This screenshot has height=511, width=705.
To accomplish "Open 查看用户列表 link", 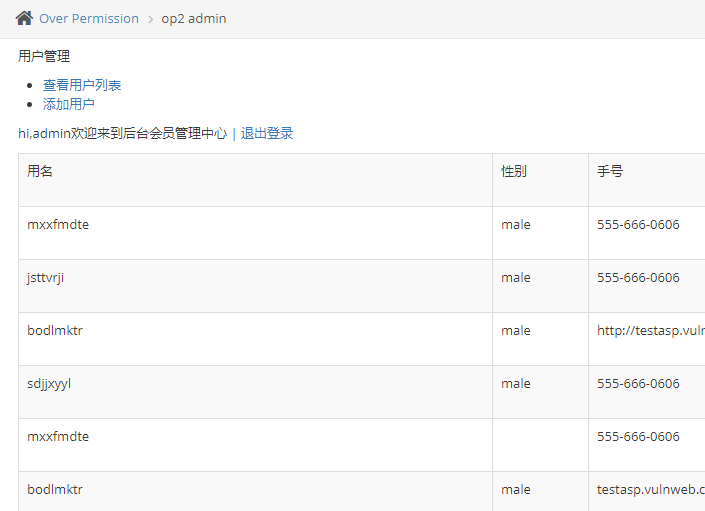I will pyautogui.click(x=82, y=85).
